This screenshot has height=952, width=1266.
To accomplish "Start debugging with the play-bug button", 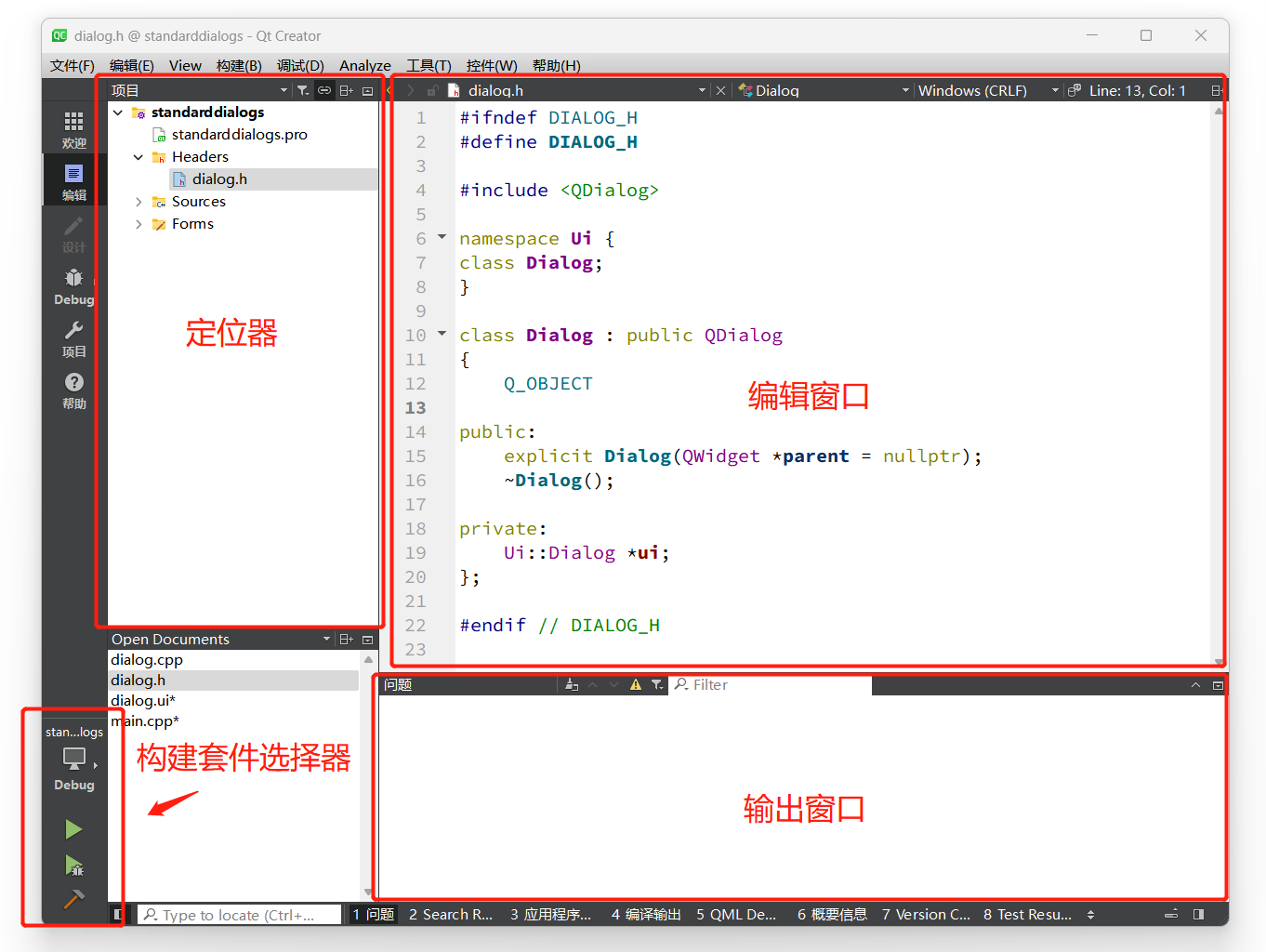I will (73, 866).
